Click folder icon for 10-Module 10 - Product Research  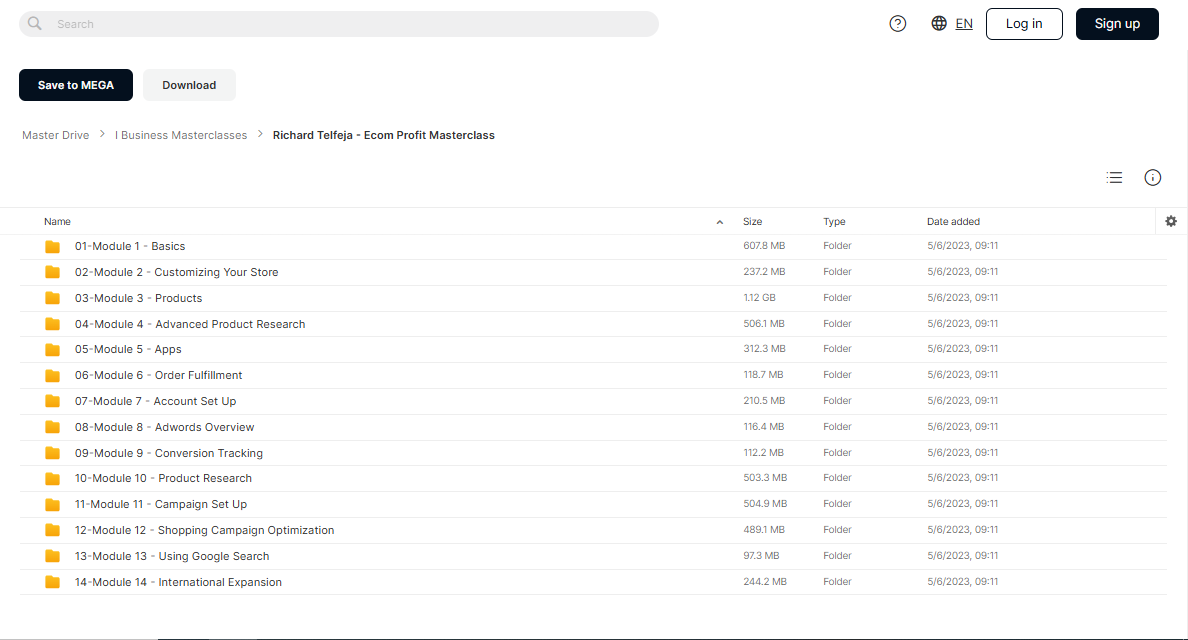52,478
